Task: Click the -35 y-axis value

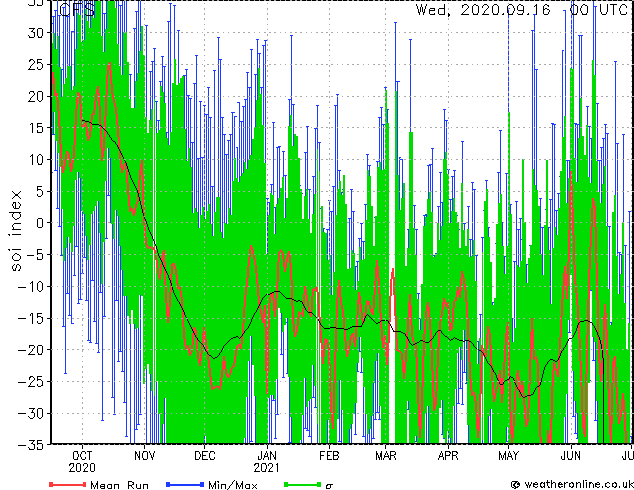Action: click(x=31, y=445)
